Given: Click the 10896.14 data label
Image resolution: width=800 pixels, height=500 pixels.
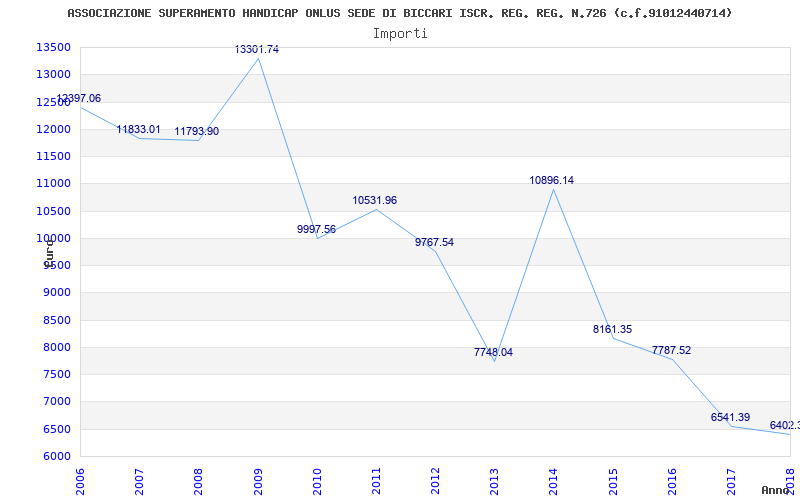Looking at the screenshot, I should (x=552, y=181).
